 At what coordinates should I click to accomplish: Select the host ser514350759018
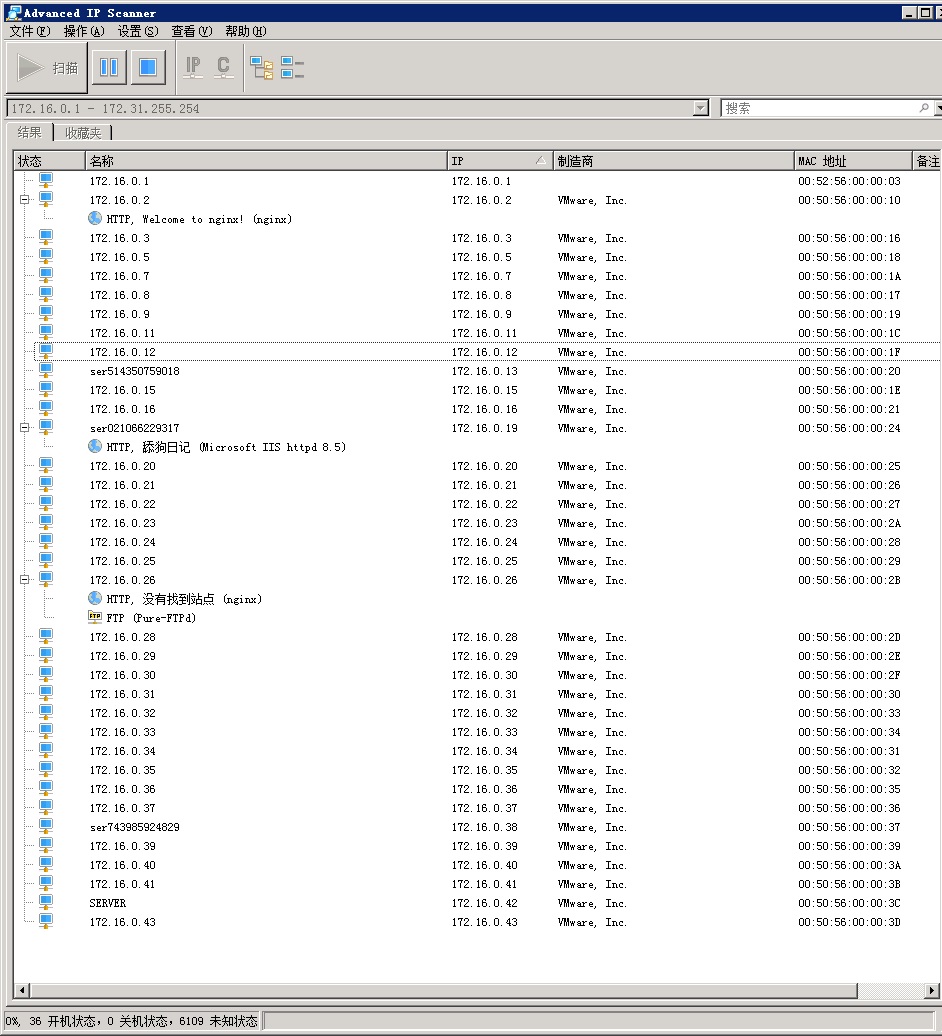click(x=135, y=371)
